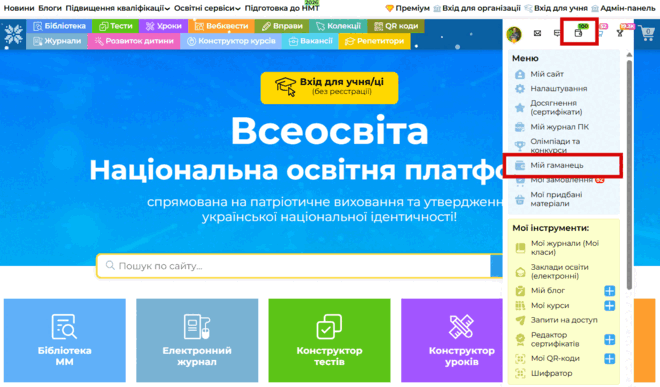660x387 pixels.
Task: Open the Вебквести tab
Action: (221, 26)
